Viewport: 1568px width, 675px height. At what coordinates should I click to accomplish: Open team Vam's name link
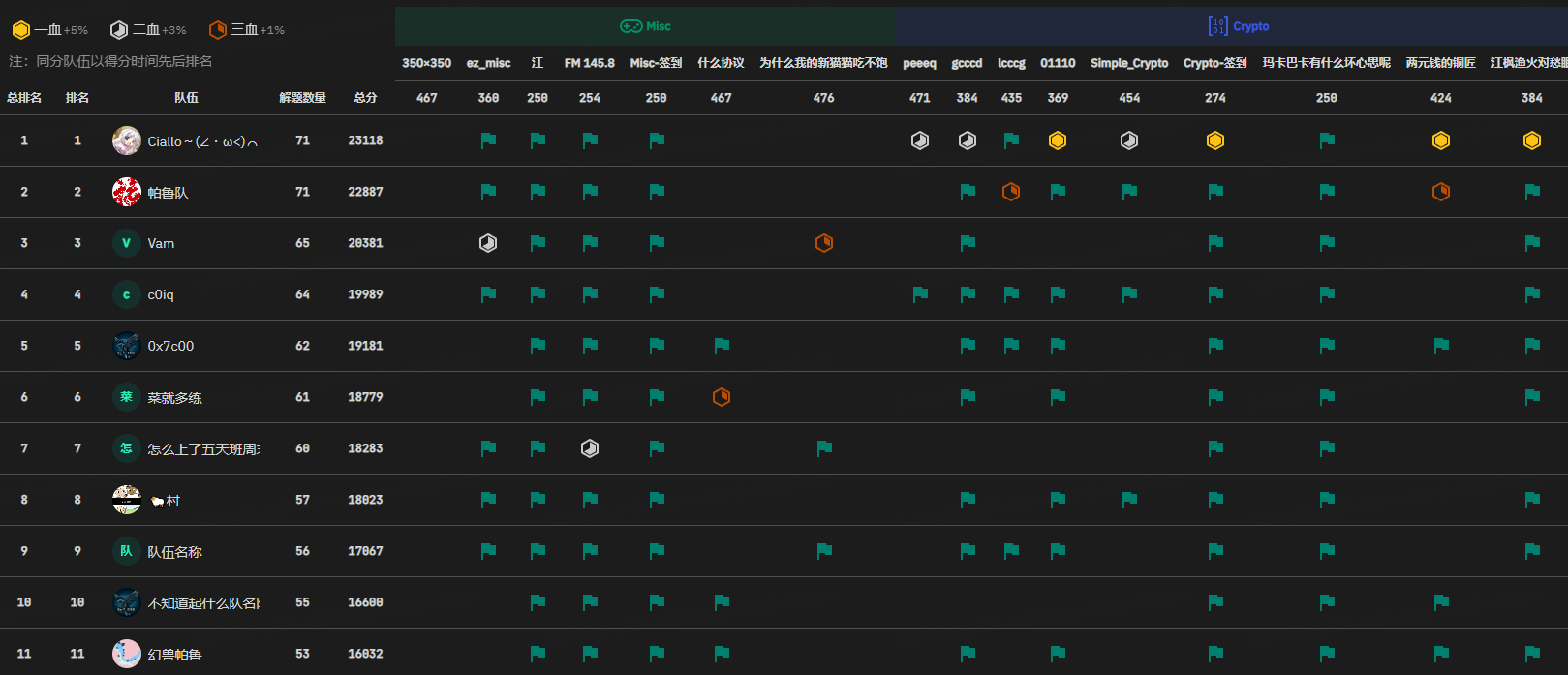tap(161, 243)
